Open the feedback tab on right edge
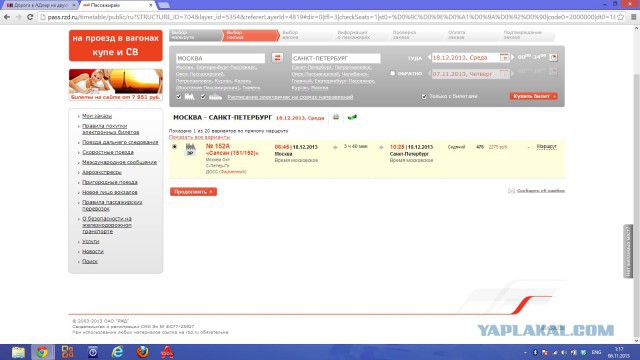The image size is (640, 360). coord(628,251)
